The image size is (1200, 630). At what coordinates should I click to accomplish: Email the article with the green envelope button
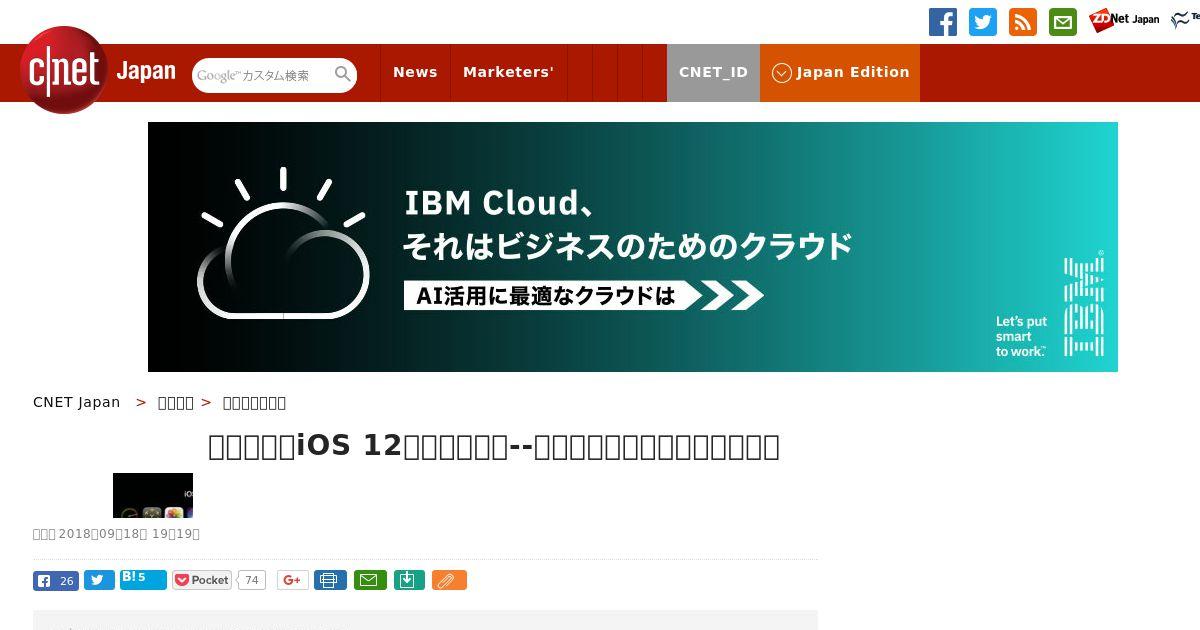coord(370,580)
